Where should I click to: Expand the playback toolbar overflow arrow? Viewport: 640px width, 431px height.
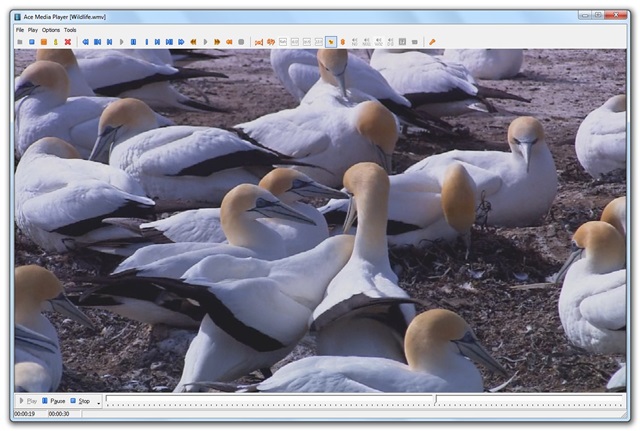click(98, 403)
